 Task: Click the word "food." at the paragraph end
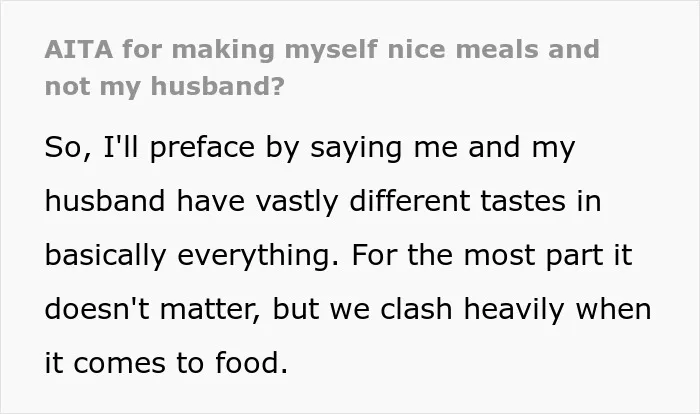tap(251, 362)
